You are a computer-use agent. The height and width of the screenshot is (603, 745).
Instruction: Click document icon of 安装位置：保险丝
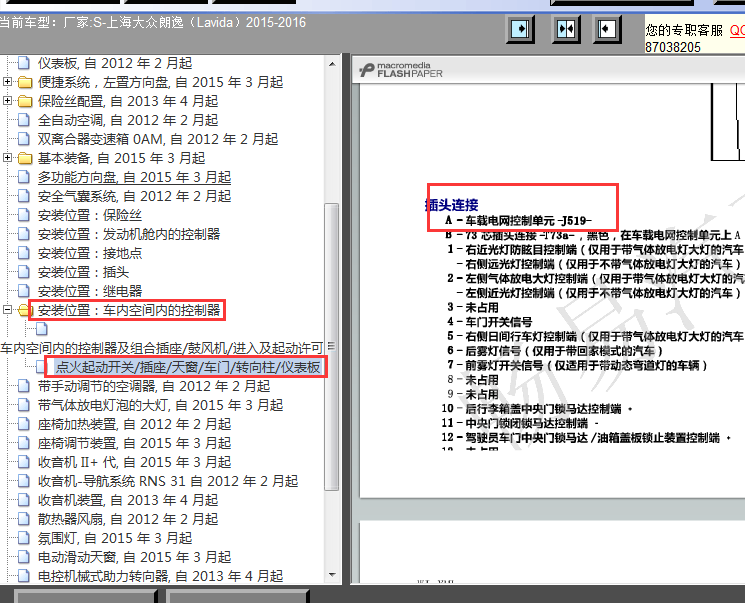24,215
